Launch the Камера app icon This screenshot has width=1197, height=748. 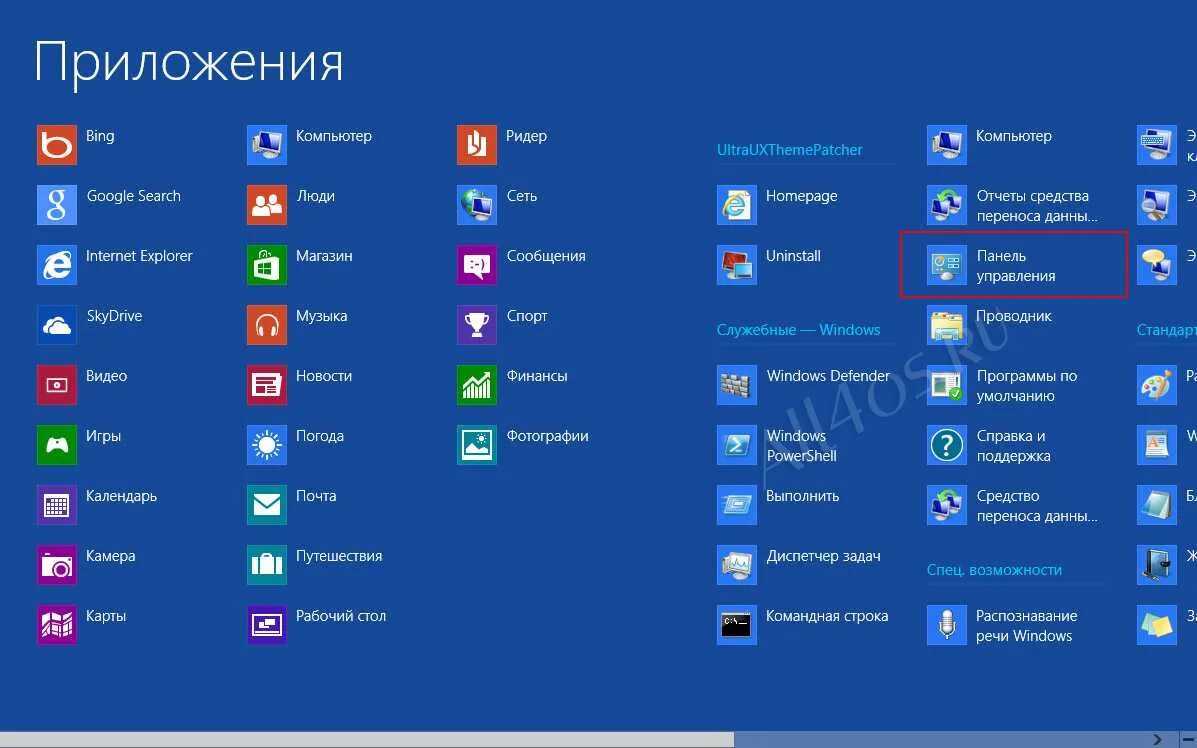[x=56, y=565]
